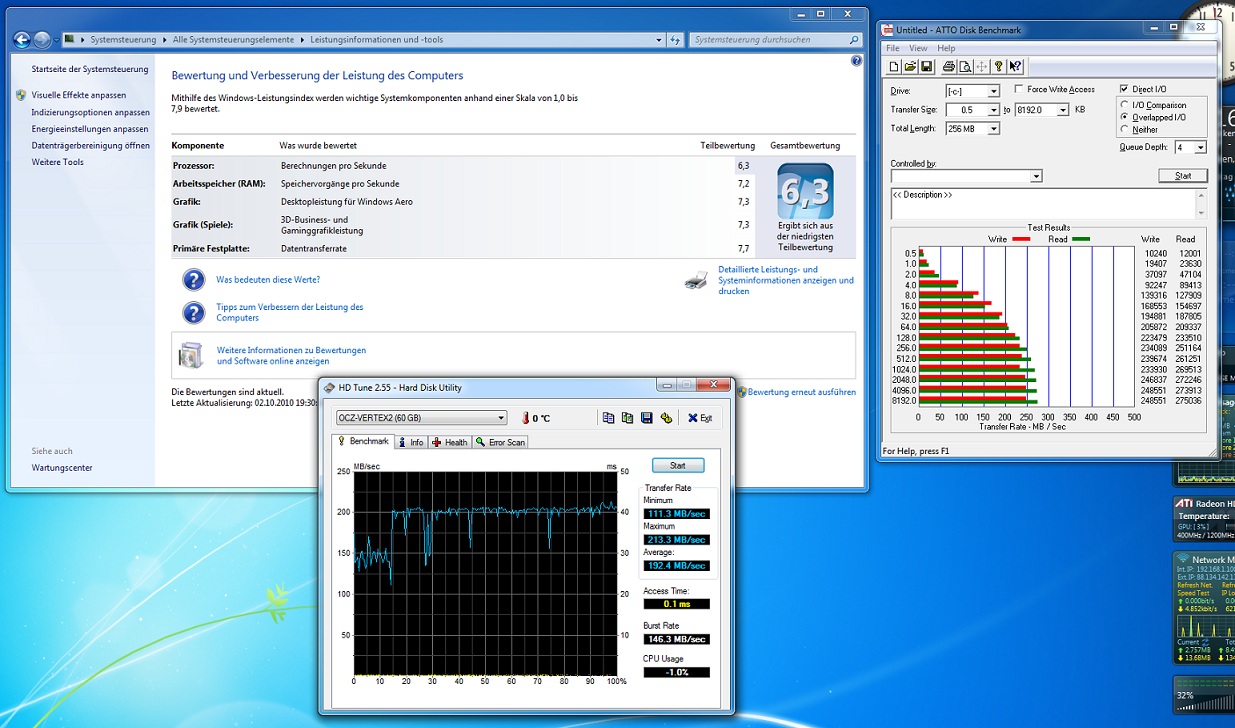The height and width of the screenshot is (728, 1235).
Task: Click 'Alle Systemsteuerungselemente' in the address breadcrumb
Action: coord(234,40)
